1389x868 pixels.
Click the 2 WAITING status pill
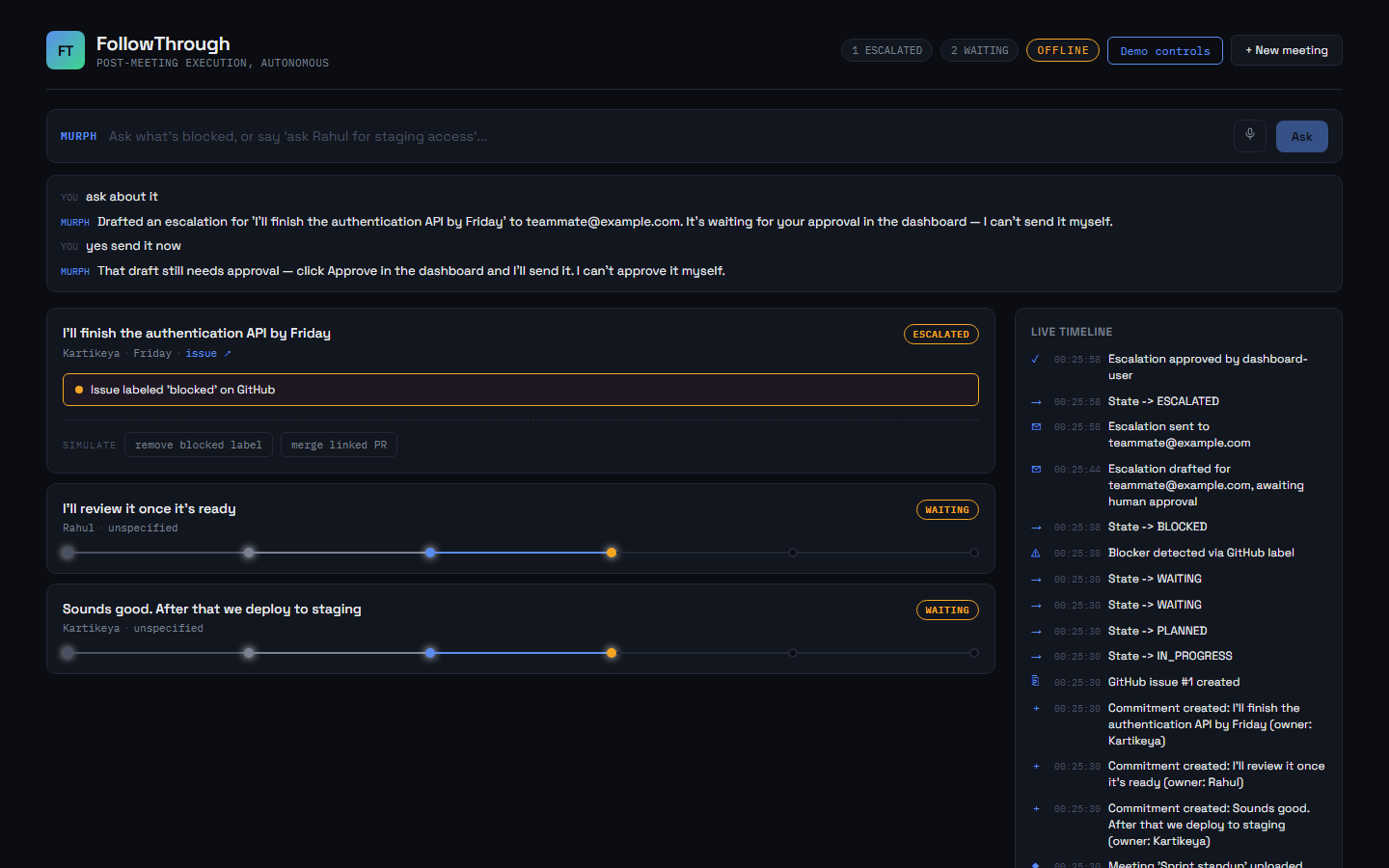[980, 50]
